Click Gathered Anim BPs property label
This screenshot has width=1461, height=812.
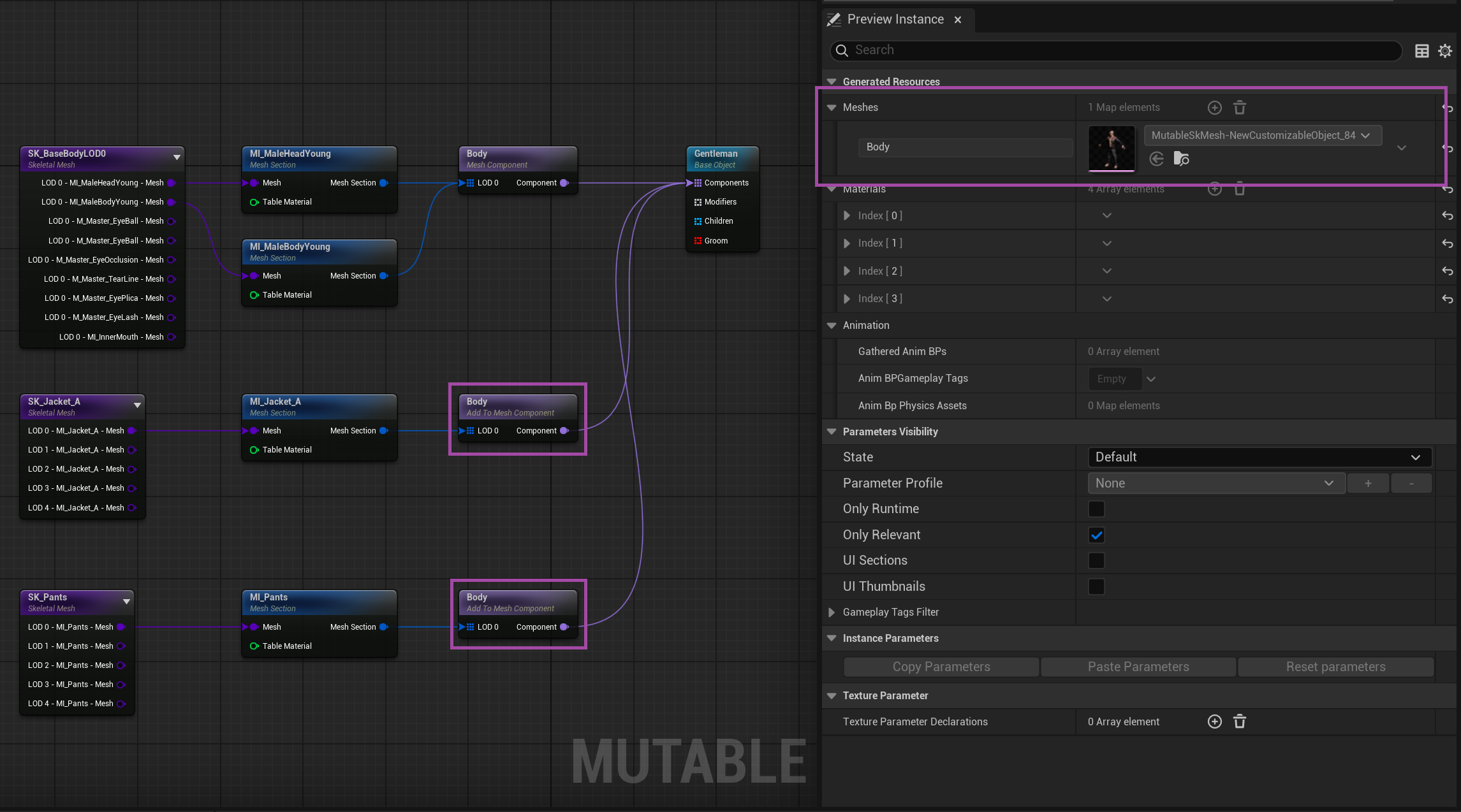902,352
